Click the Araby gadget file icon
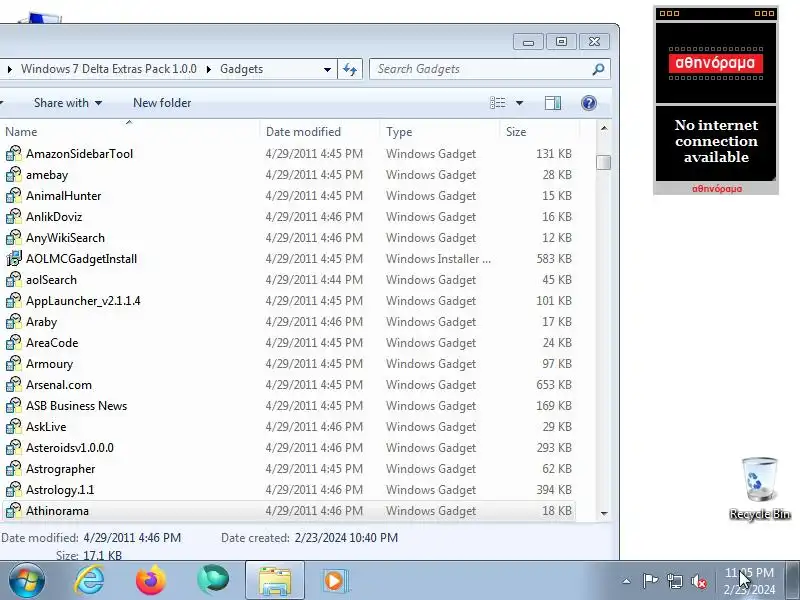Screen dimensions: 800x600 pyautogui.click(x=14, y=321)
